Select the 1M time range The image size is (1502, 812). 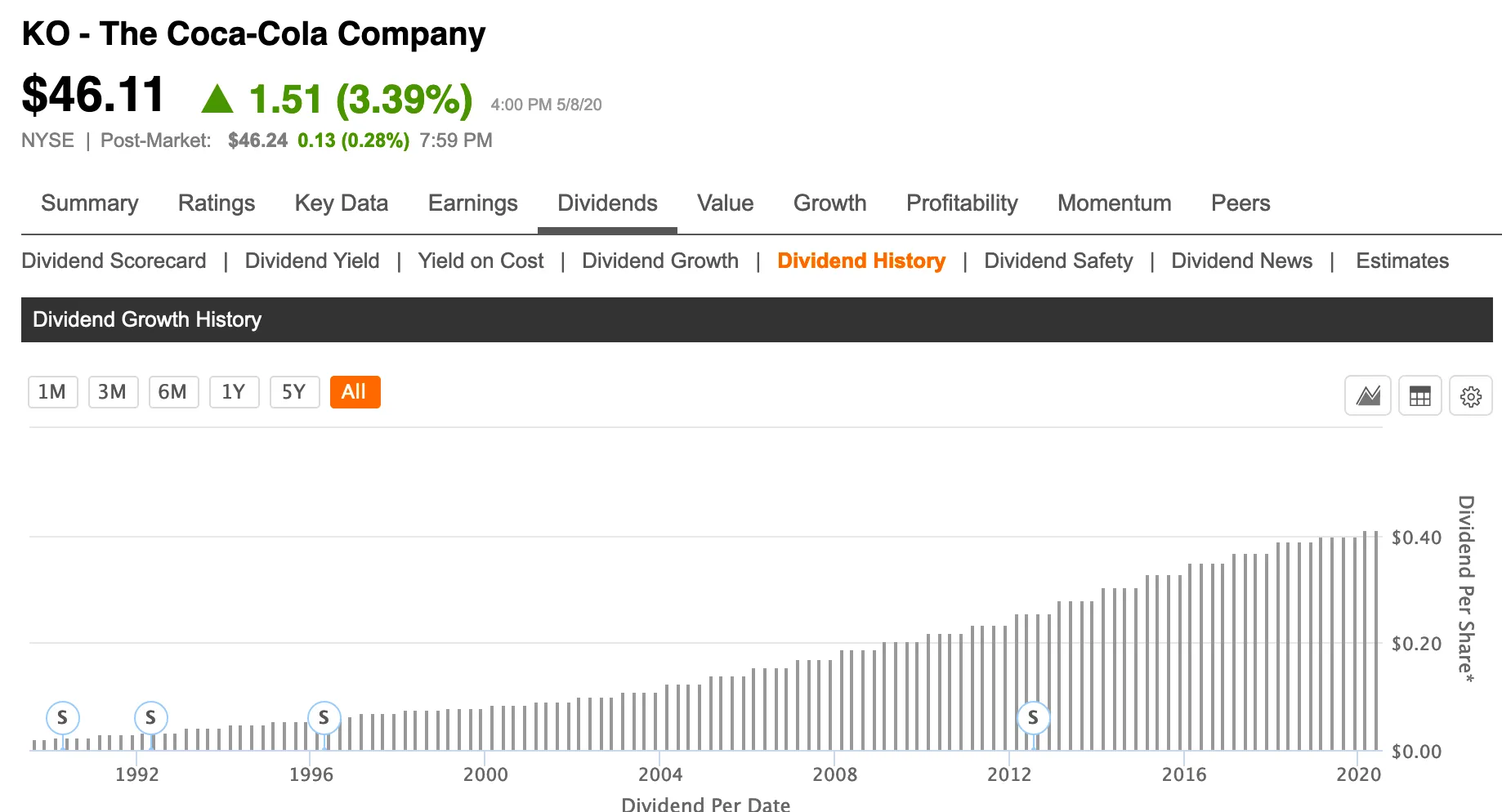pos(53,392)
